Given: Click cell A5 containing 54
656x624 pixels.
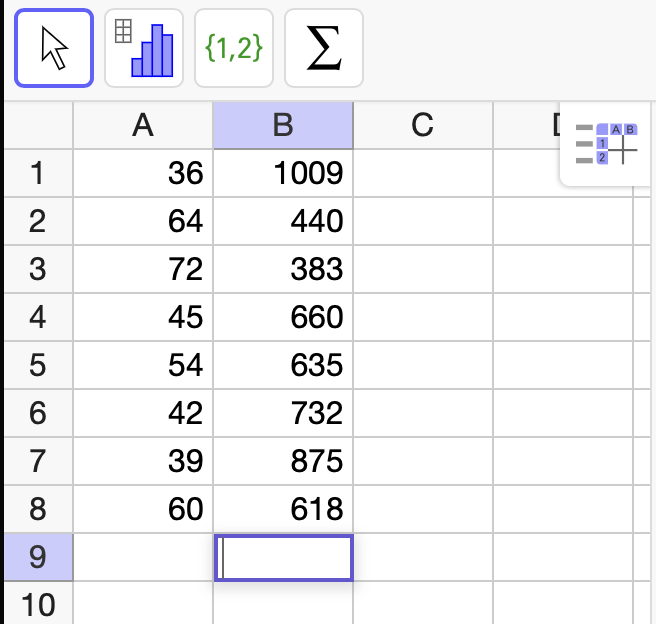Looking at the screenshot, I should tap(143, 366).
